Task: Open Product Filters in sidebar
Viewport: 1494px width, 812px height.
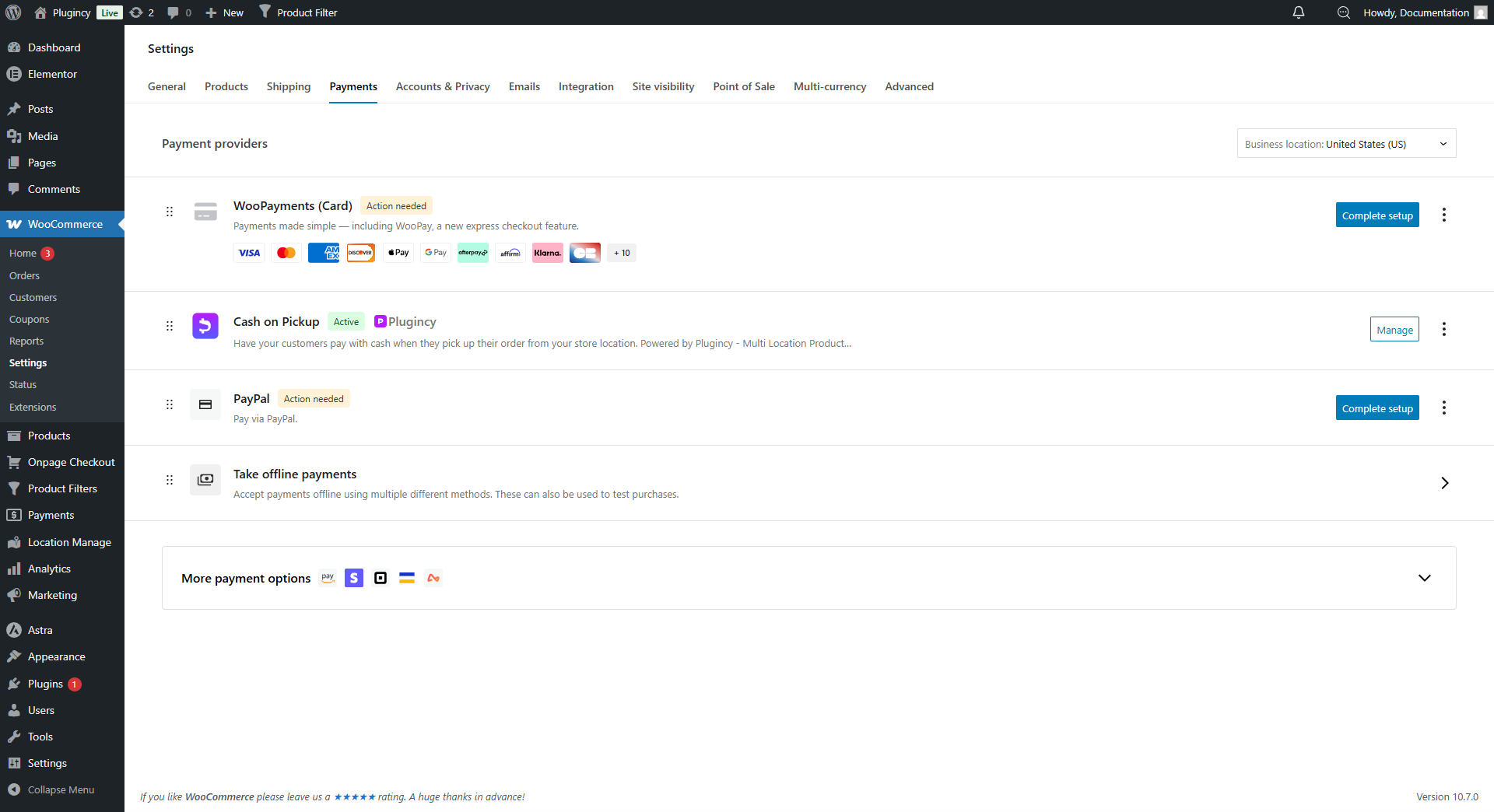Action: pyautogui.click(x=62, y=488)
